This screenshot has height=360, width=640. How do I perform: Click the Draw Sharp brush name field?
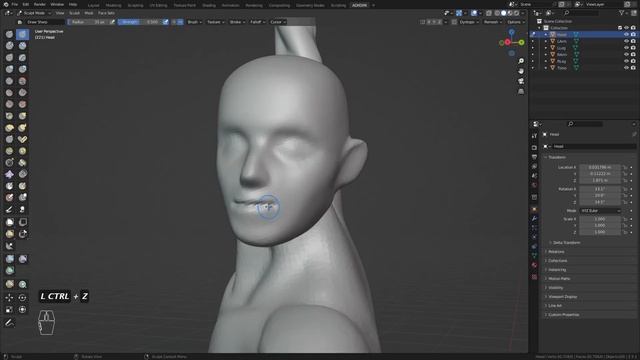click(44, 22)
